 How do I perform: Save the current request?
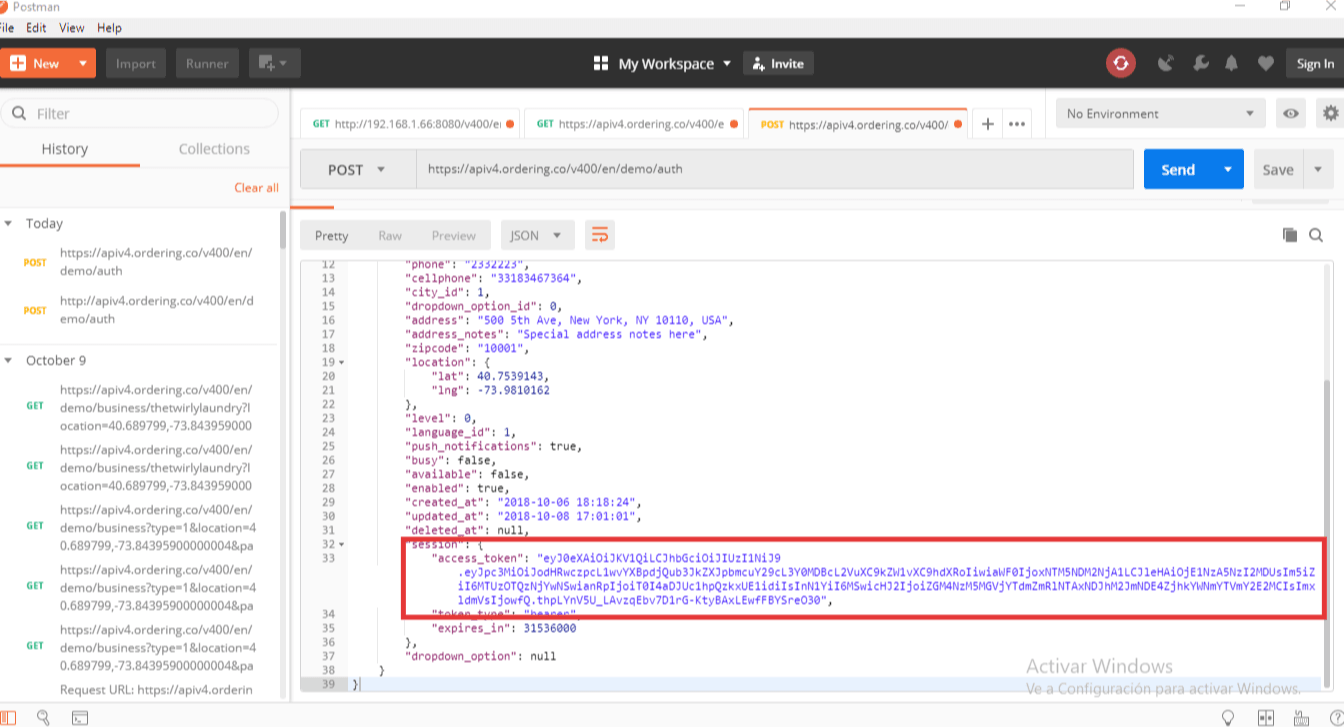[1278, 169]
